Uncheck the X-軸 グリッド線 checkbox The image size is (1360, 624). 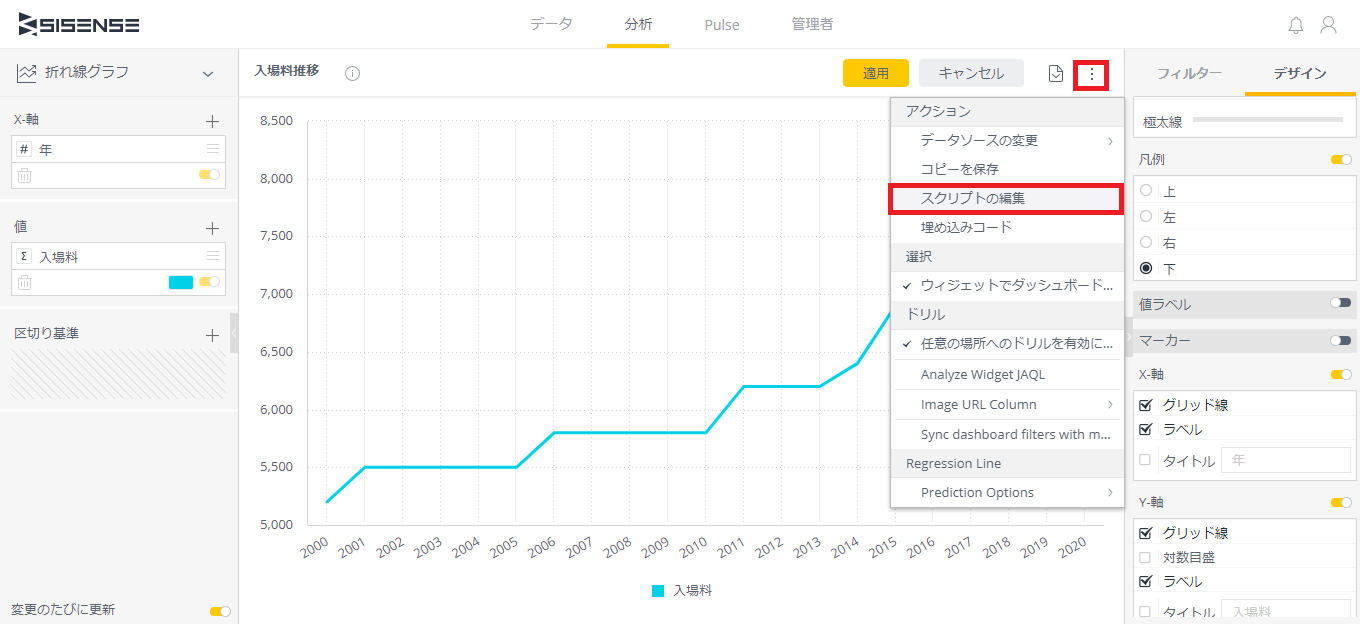[1146, 405]
